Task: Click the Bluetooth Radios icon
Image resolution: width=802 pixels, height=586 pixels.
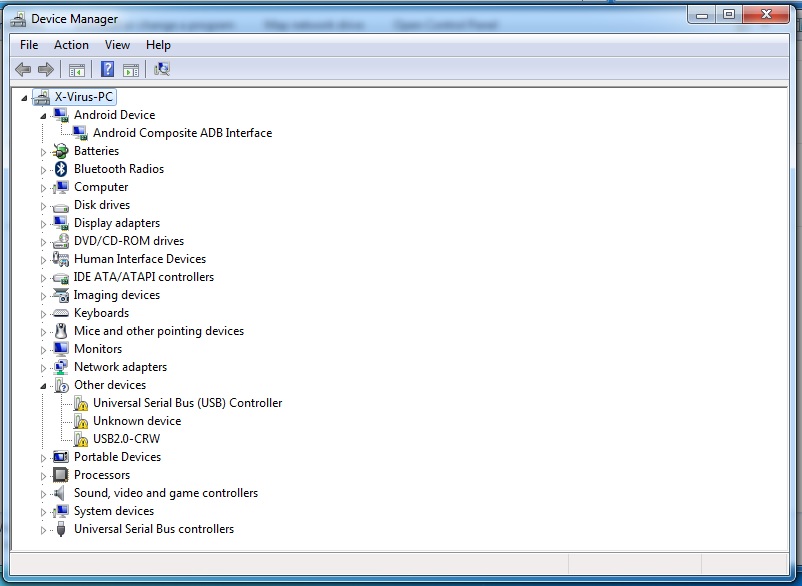Action: 61,169
